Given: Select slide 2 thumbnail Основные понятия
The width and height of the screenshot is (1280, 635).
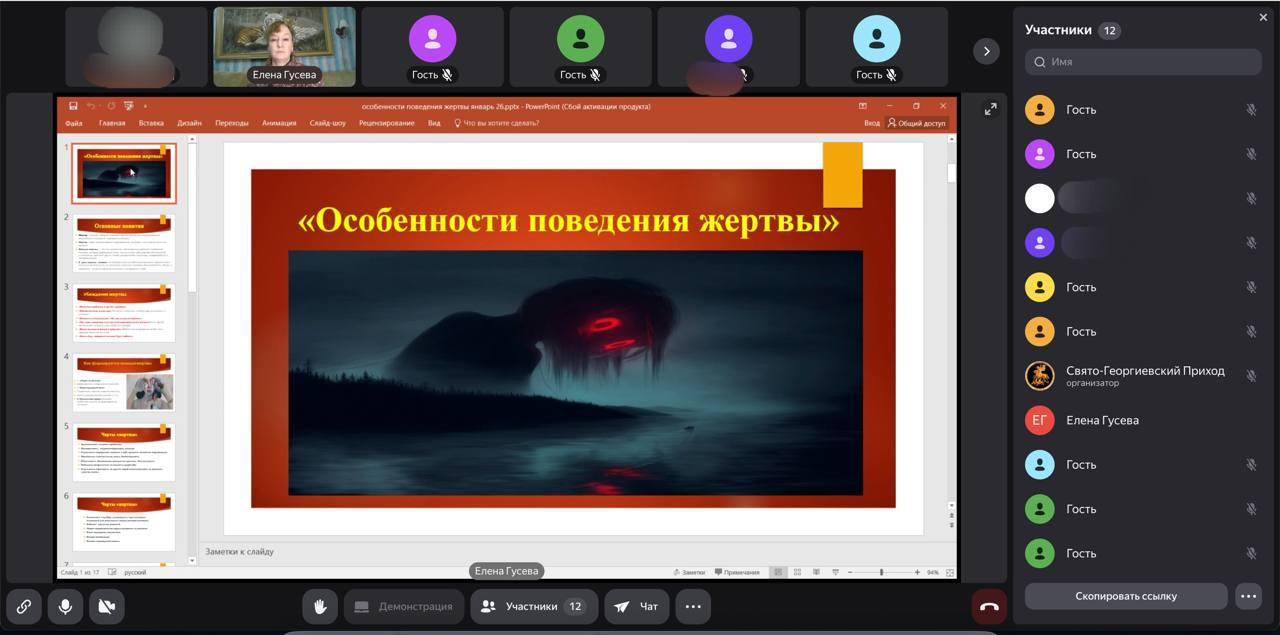Looking at the screenshot, I should point(124,242).
